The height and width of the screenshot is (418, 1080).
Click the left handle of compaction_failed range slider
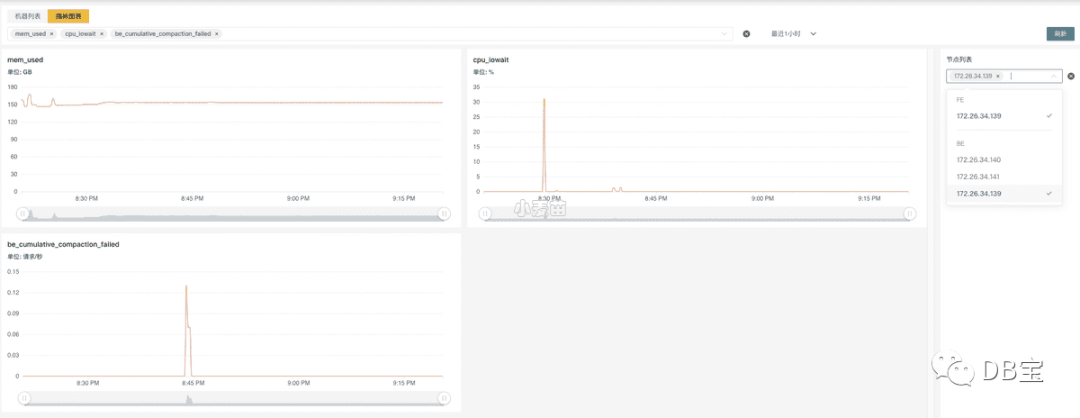pos(23,398)
